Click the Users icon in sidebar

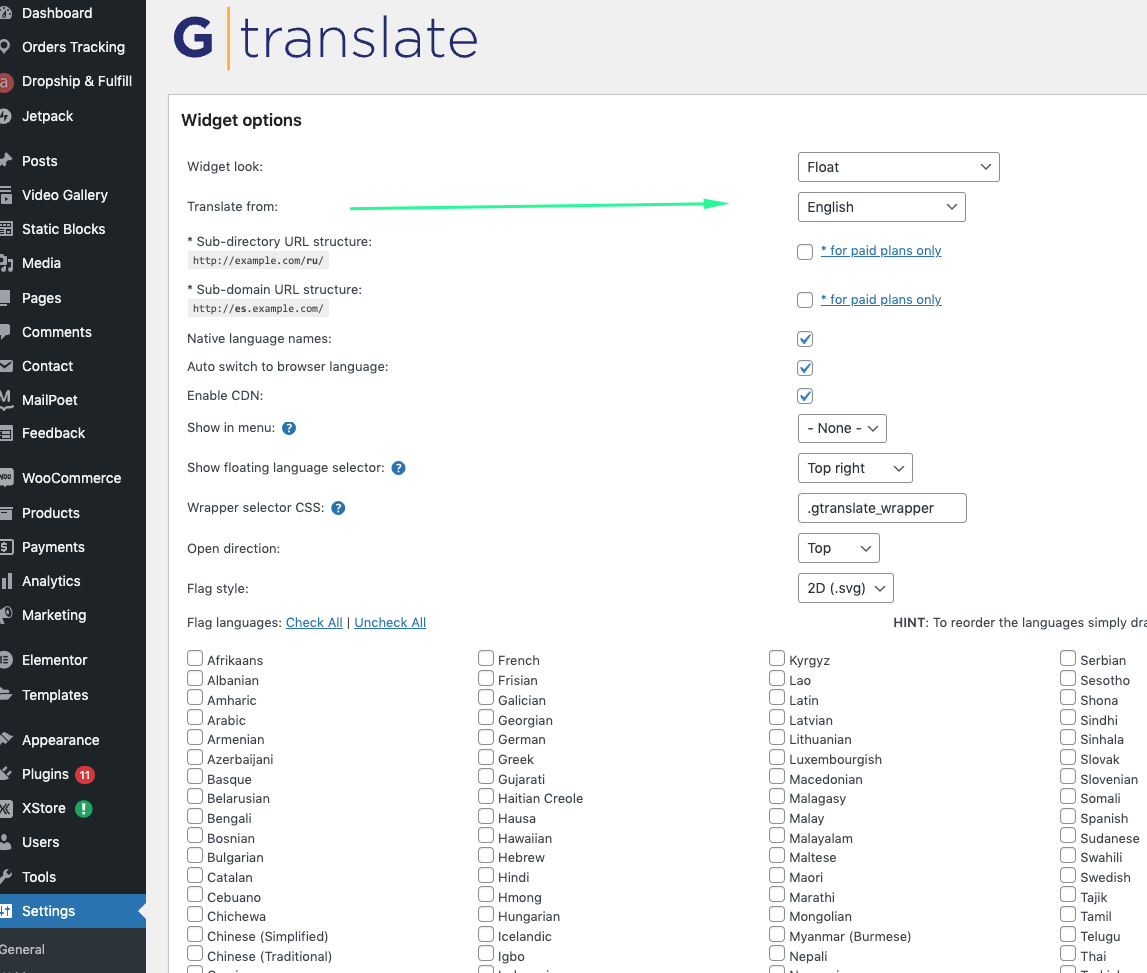(6, 843)
